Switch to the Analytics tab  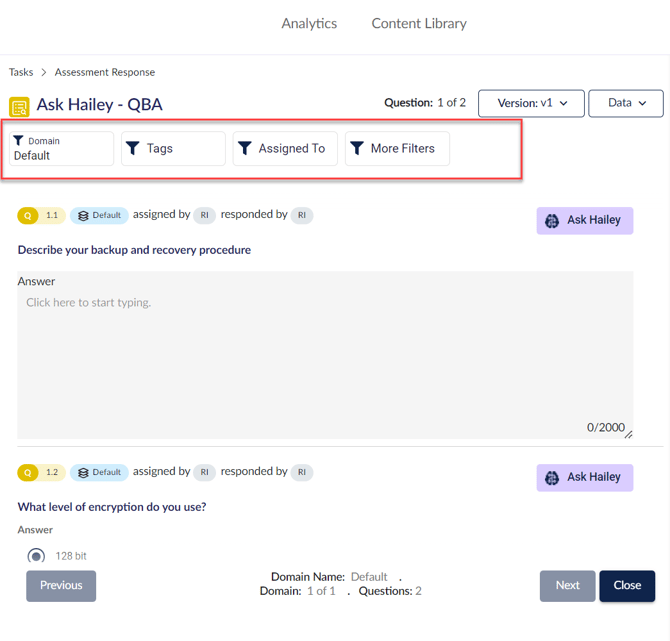[x=309, y=24]
